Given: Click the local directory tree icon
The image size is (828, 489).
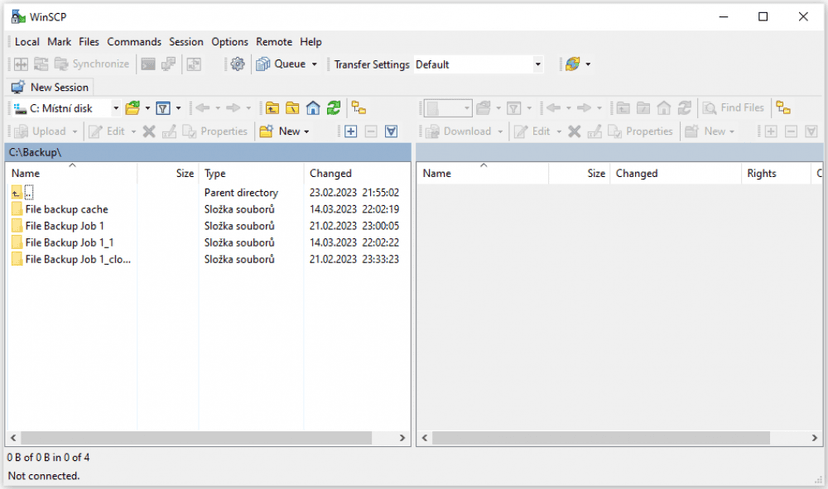Looking at the screenshot, I should [x=359, y=108].
